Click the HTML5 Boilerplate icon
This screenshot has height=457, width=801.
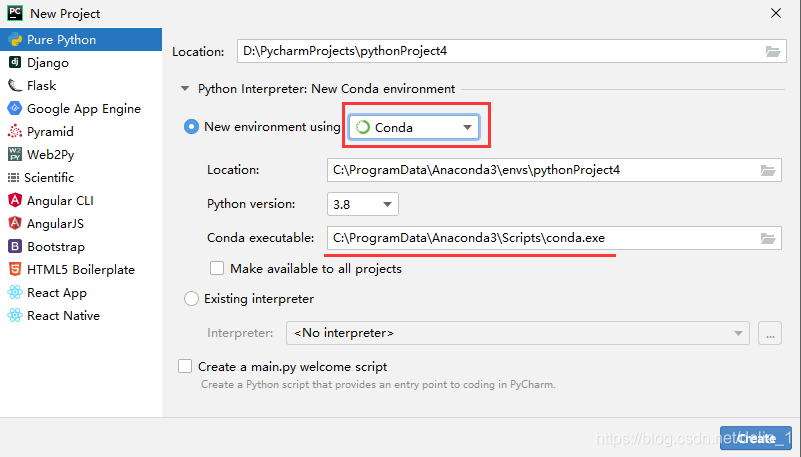point(15,269)
